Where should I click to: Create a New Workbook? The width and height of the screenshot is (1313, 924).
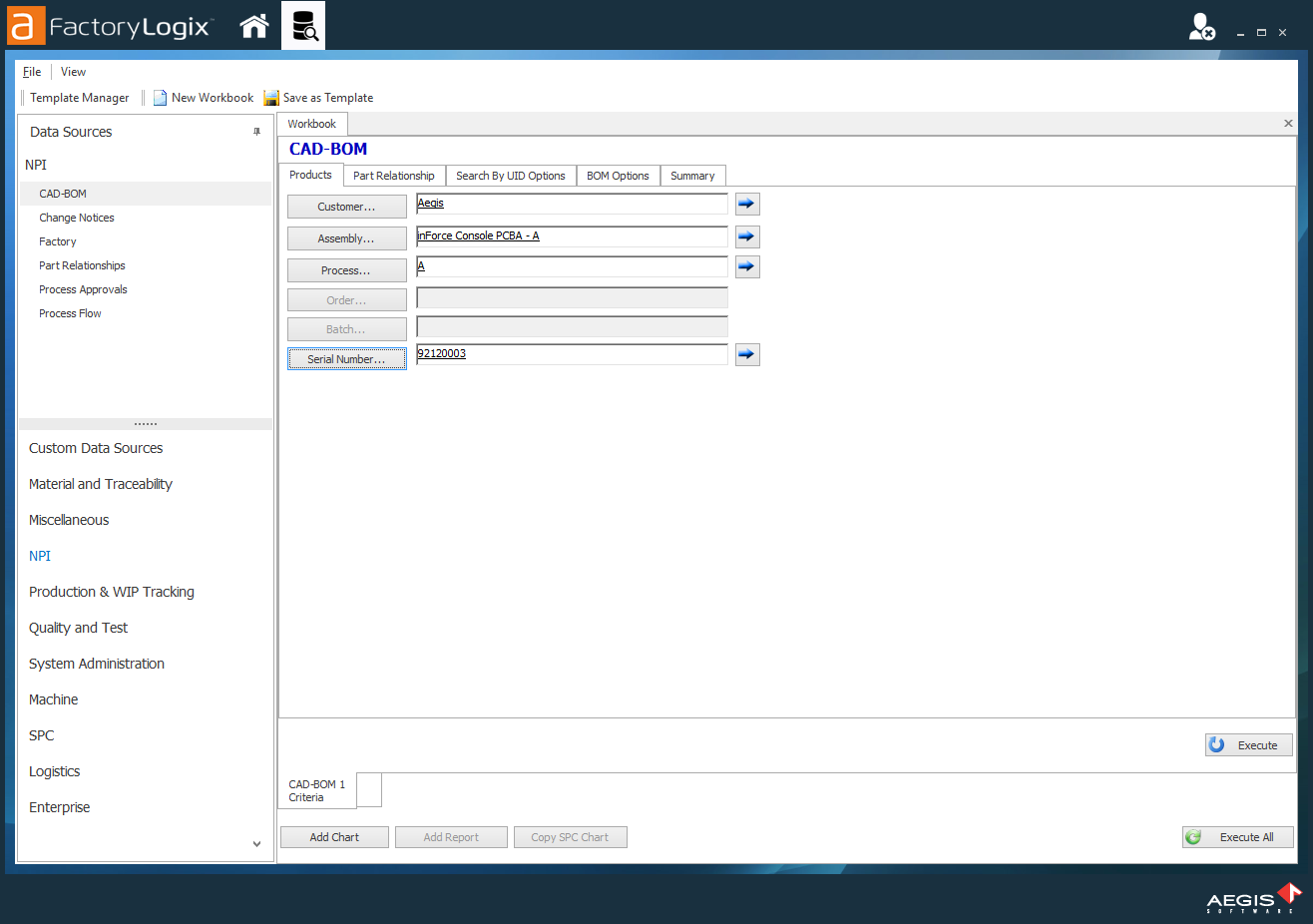(204, 97)
